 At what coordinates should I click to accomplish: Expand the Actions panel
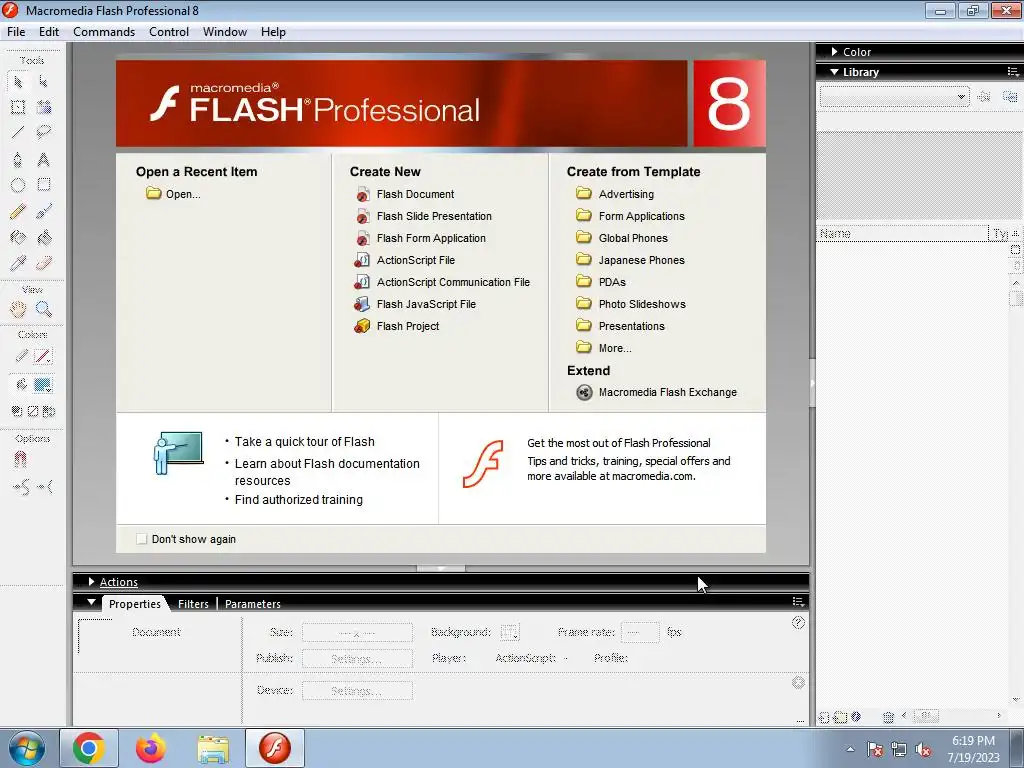[x=91, y=581]
